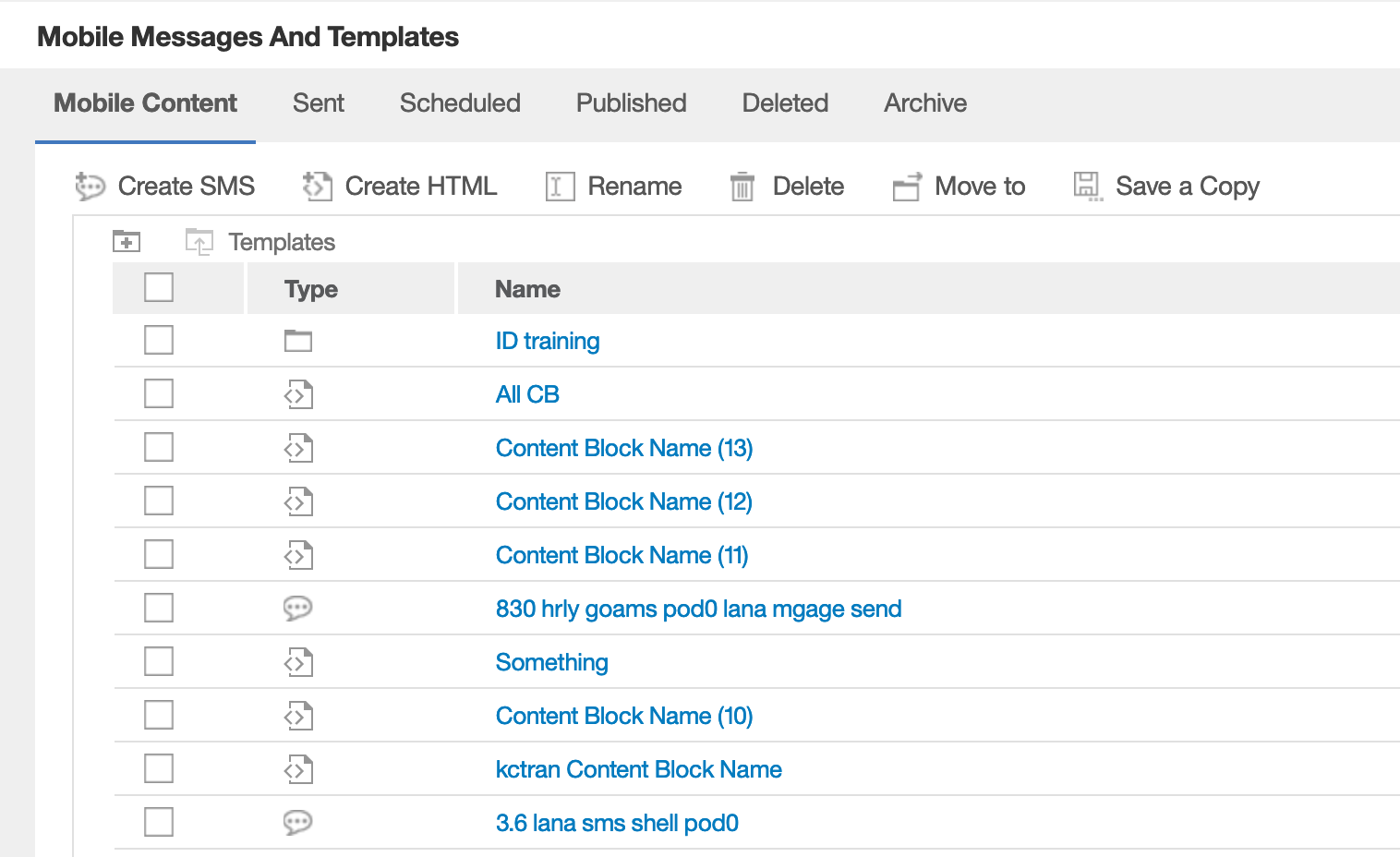
Task: Click the Create HTML button label
Action: click(x=421, y=187)
